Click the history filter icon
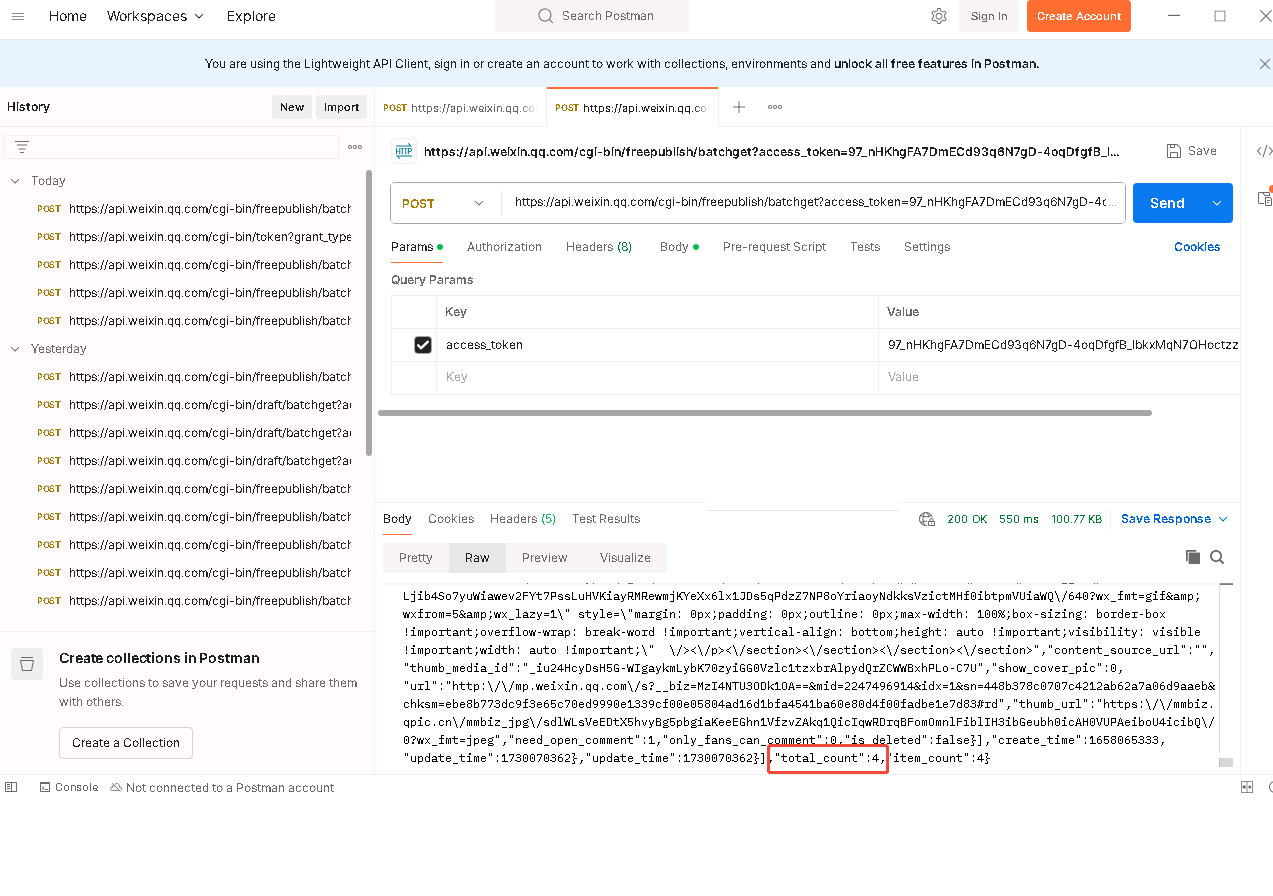Viewport: 1273px width, 896px height. tap(22, 147)
